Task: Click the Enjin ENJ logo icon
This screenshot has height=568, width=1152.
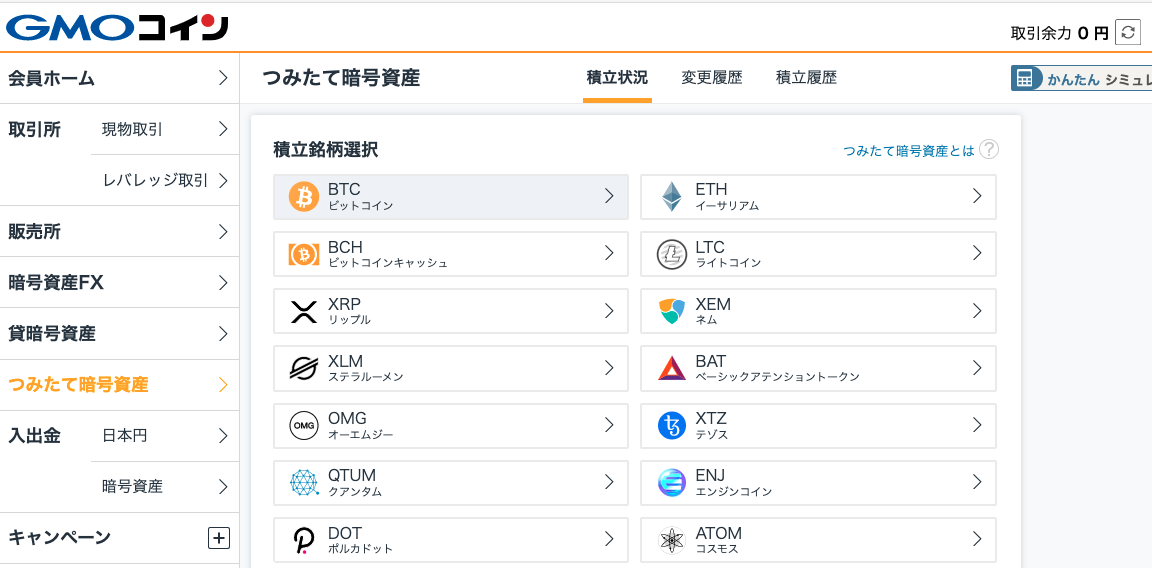Action: tap(672, 483)
